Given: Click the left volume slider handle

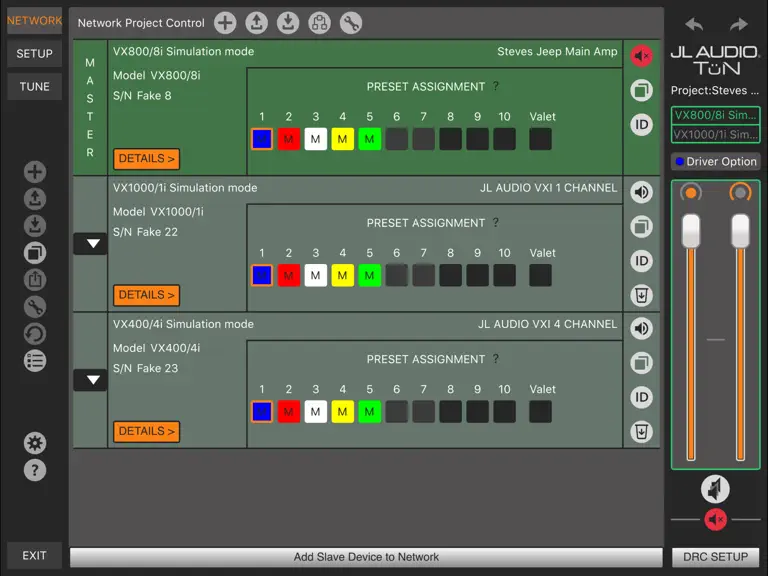Looking at the screenshot, I should (691, 231).
